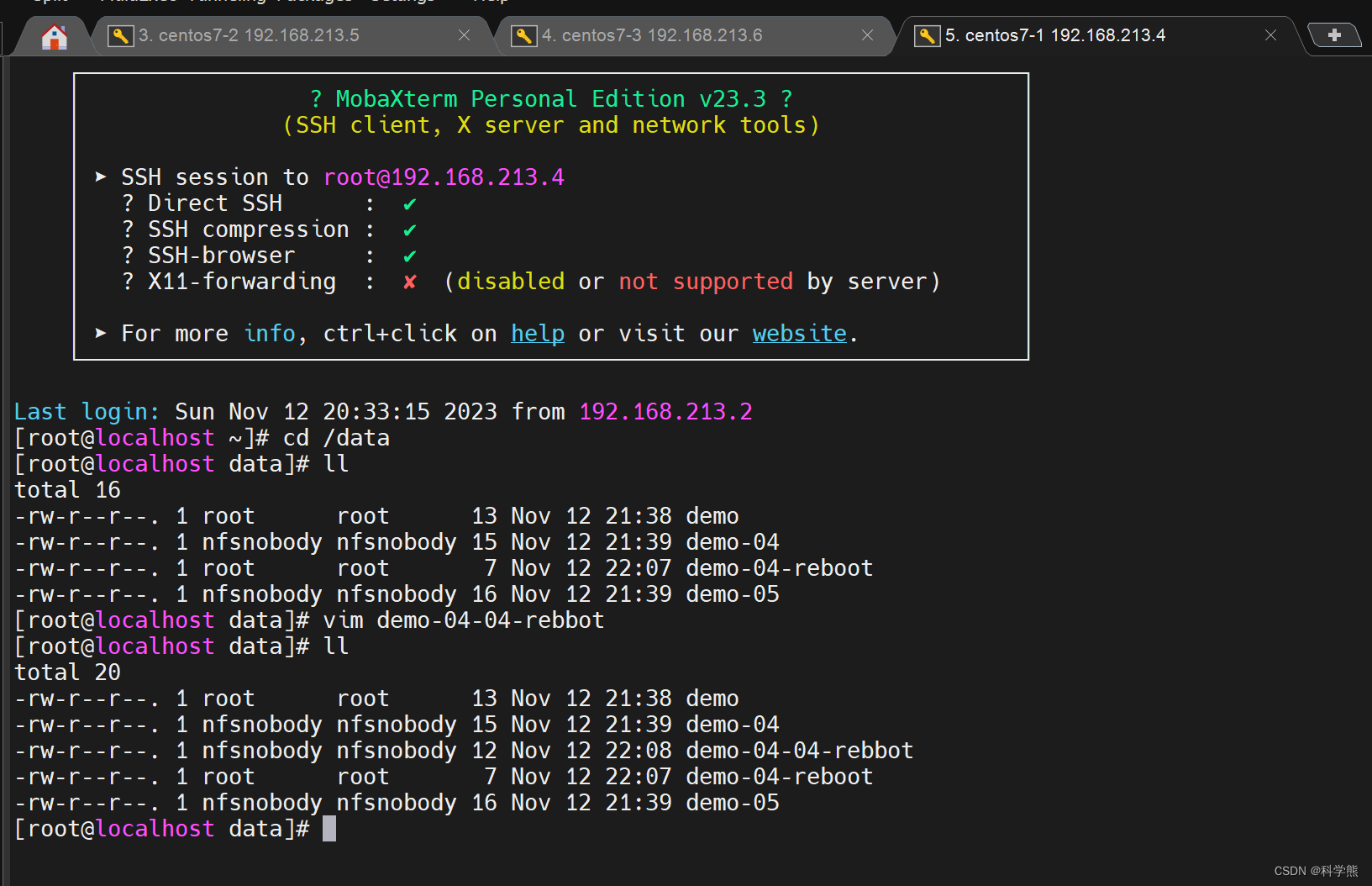The width and height of the screenshot is (1372, 886).
Task: Click 'MobaXterm Personal Edition v23.3' title text
Action: [551, 99]
